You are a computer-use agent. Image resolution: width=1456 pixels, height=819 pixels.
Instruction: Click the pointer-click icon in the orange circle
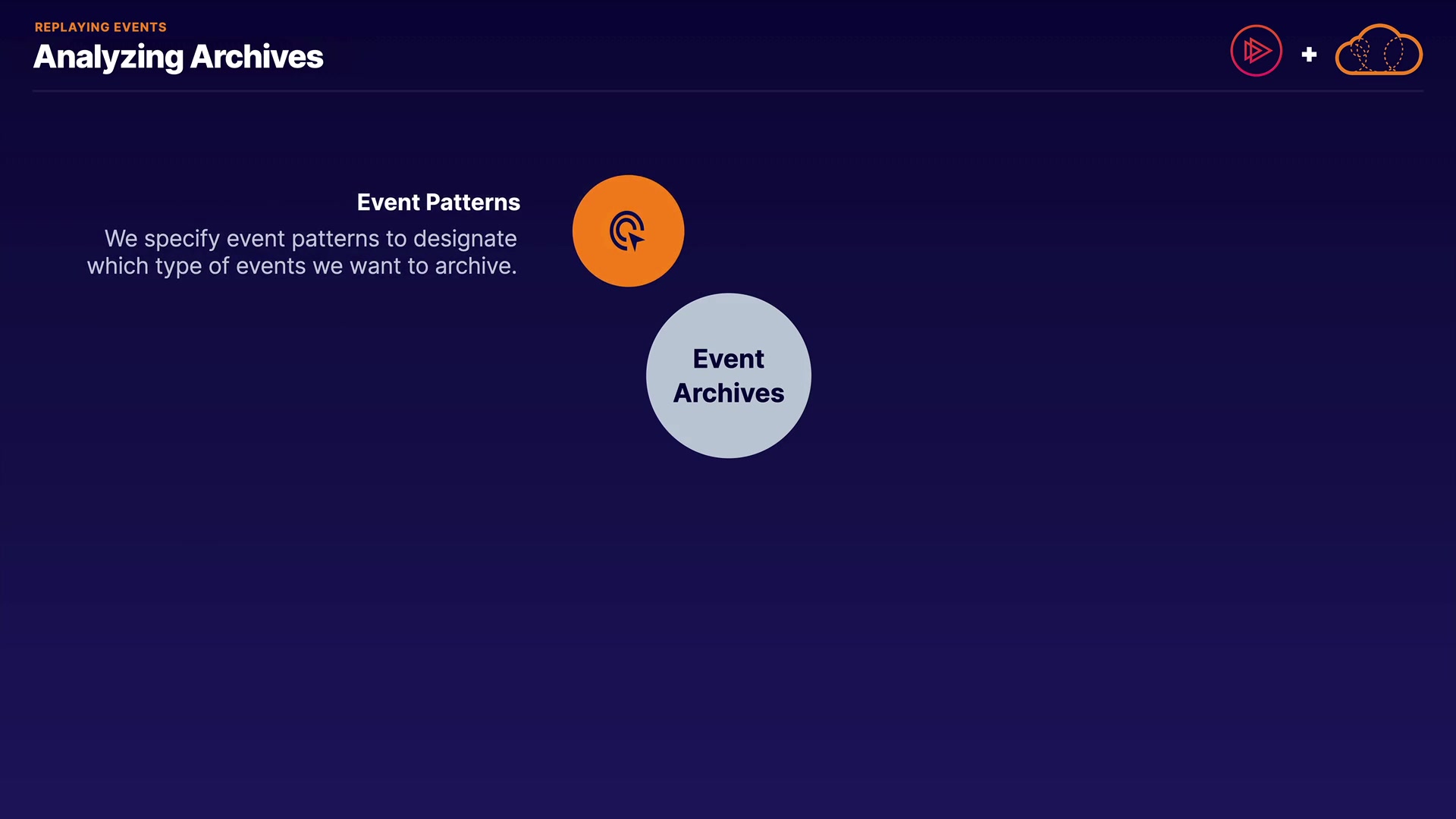click(x=627, y=231)
